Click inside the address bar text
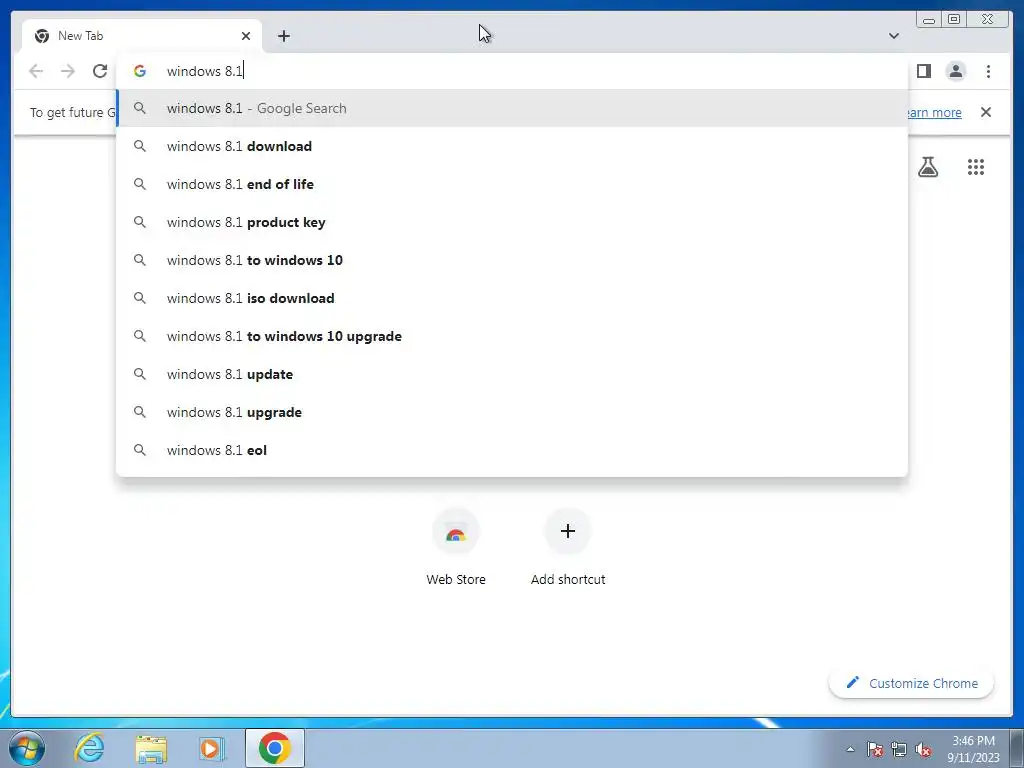Viewport: 1024px width, 768px height. point(205,71)
